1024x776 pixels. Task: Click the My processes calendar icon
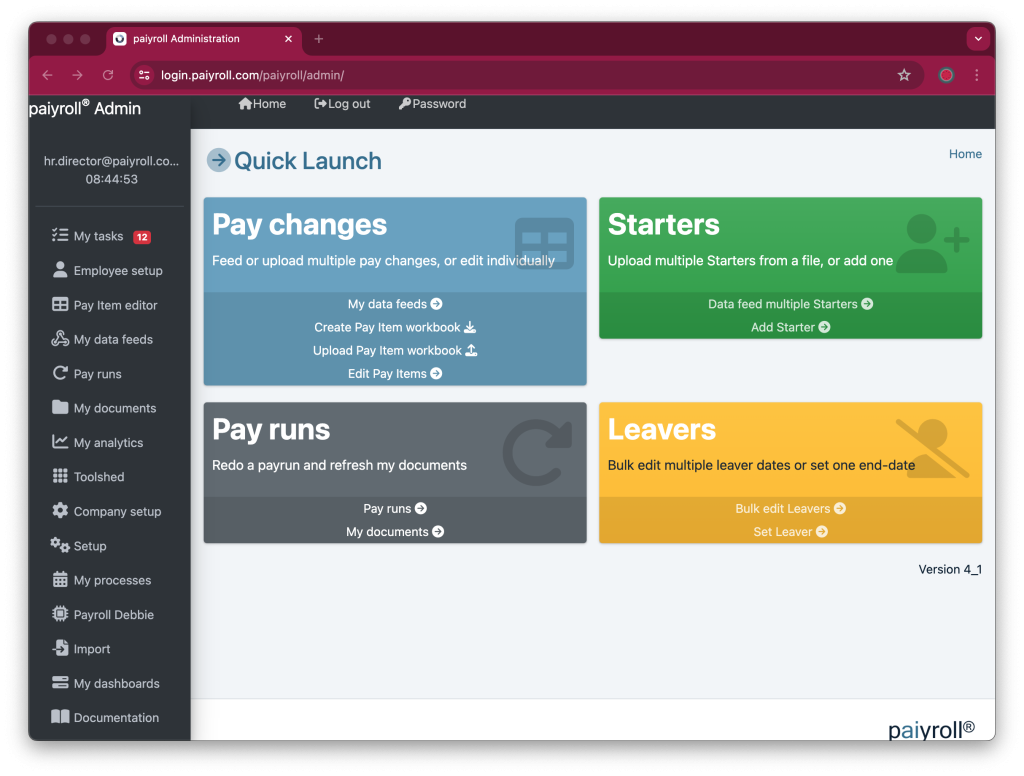[x=60, y=580]
